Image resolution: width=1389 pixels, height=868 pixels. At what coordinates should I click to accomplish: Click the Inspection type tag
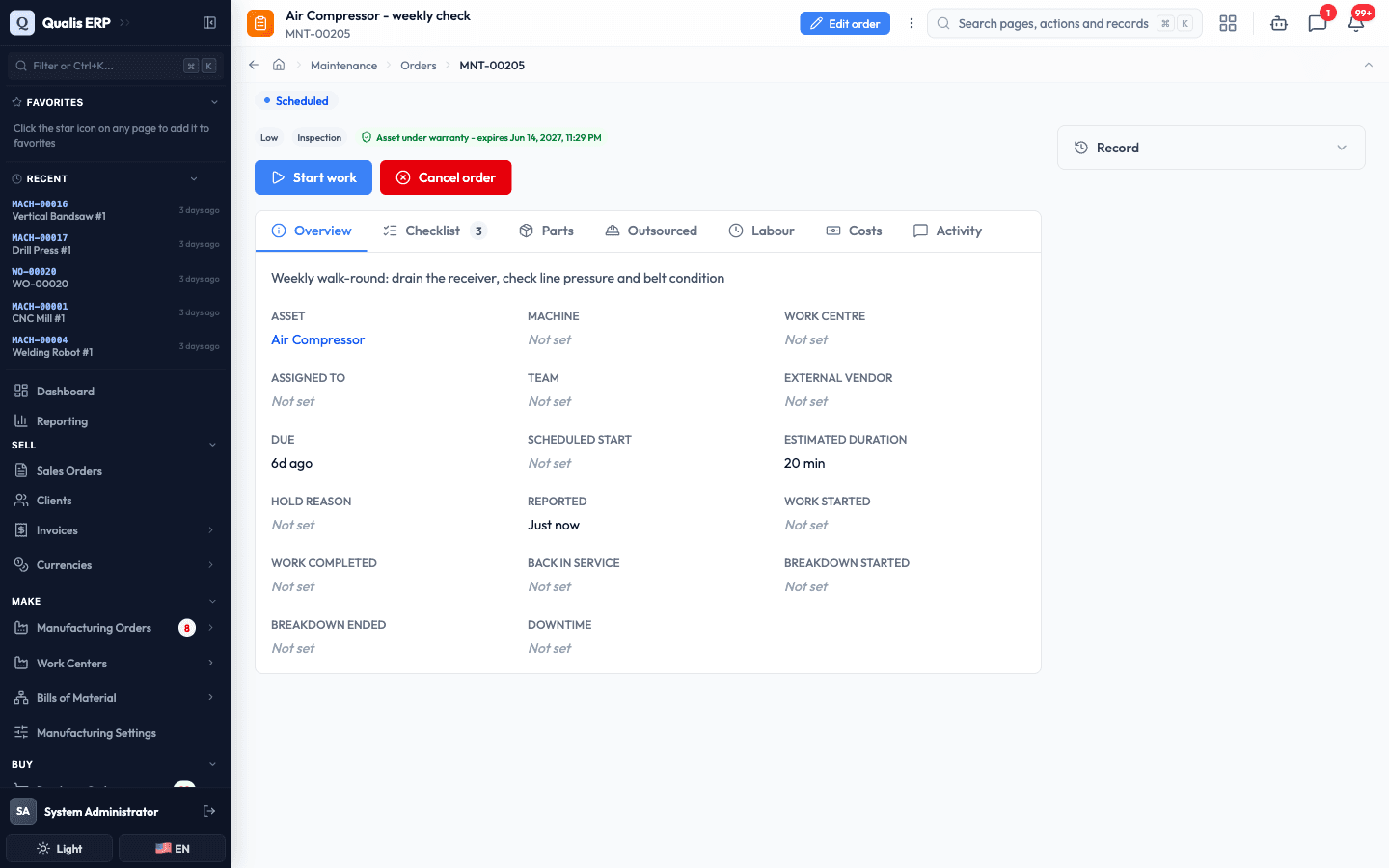(x=319, y=138)
